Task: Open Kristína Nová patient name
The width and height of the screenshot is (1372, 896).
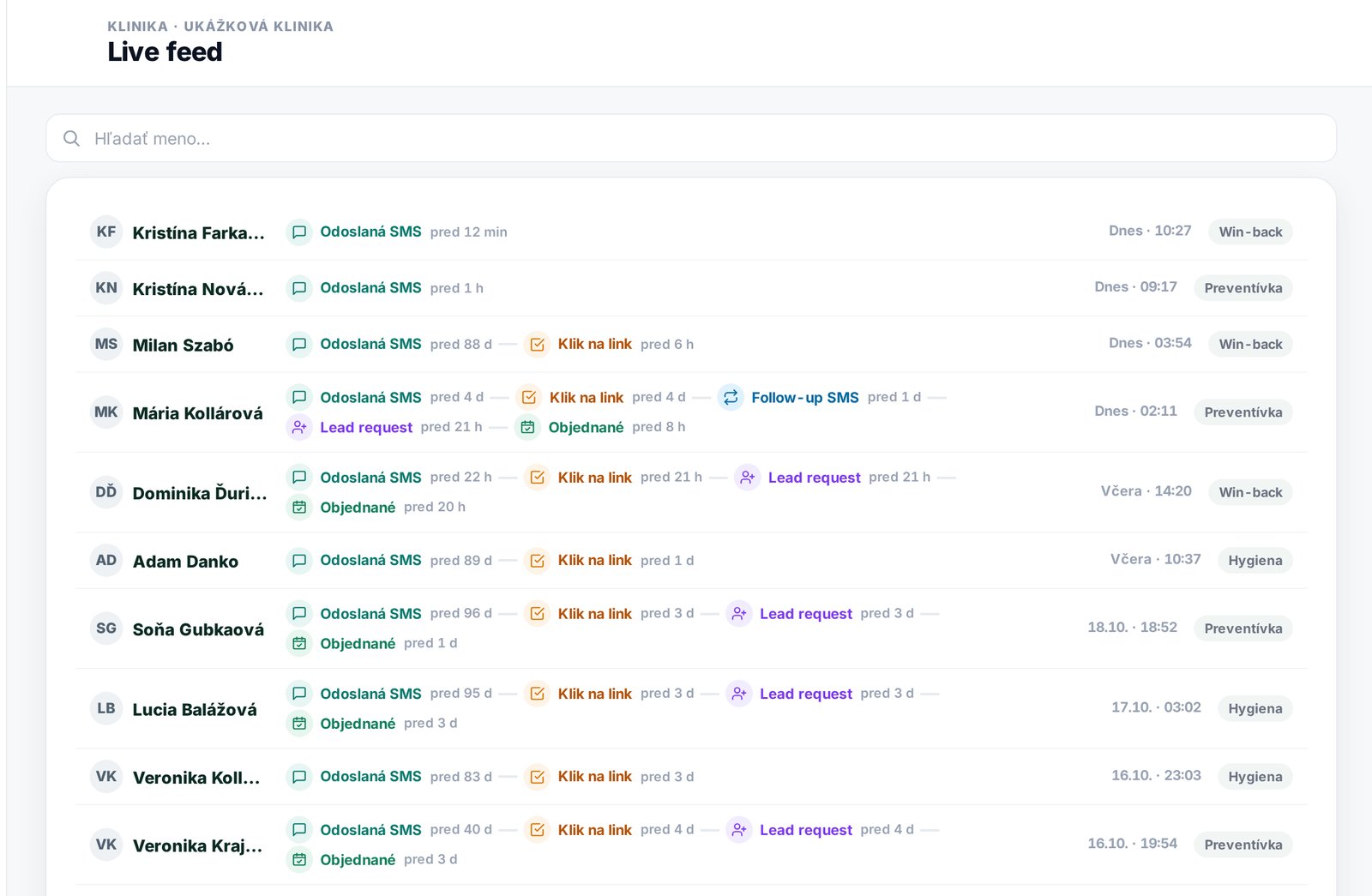Action: tap(198, 289)
